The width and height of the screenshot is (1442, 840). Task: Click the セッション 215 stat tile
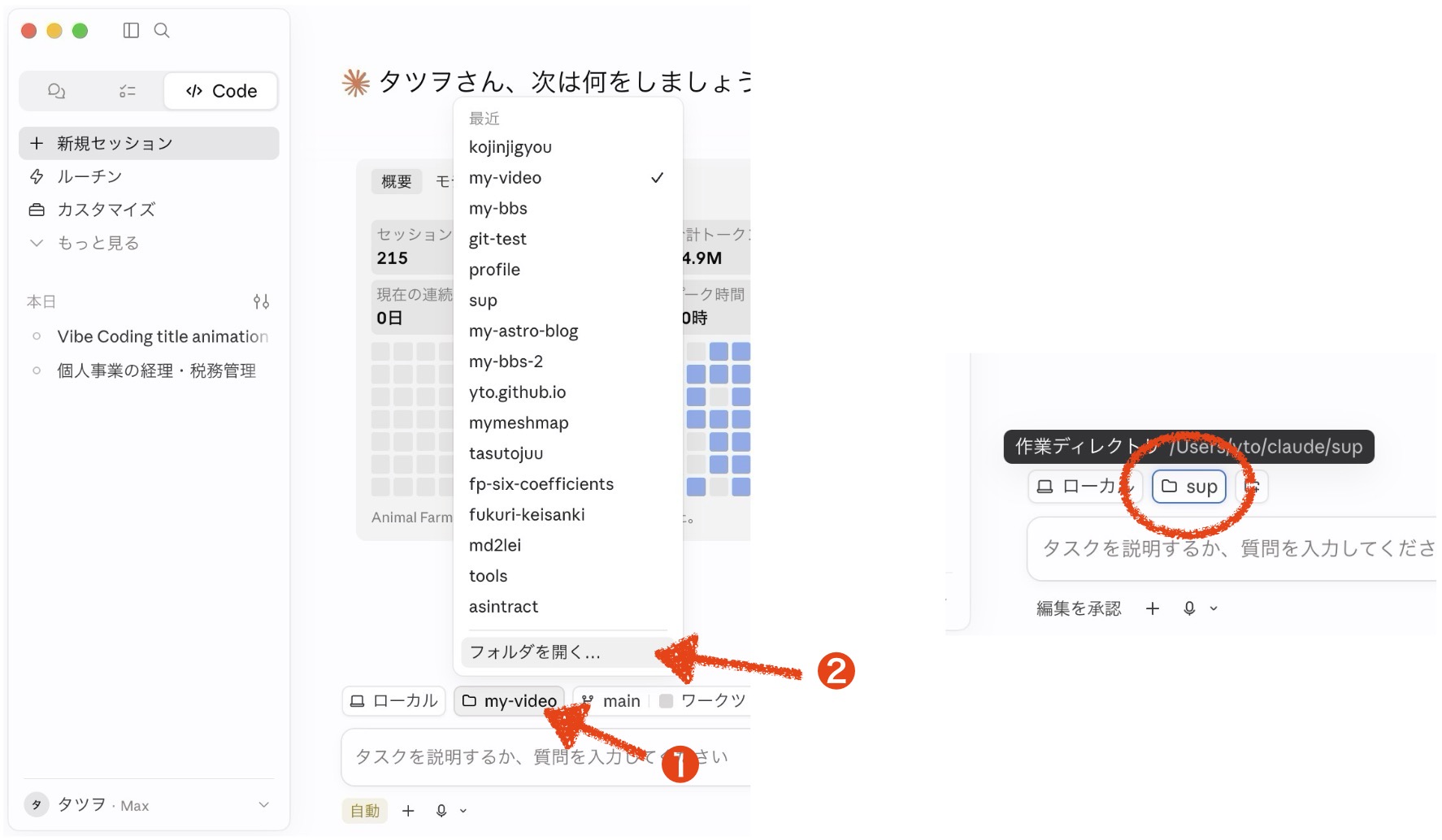(x=413, y=247)
